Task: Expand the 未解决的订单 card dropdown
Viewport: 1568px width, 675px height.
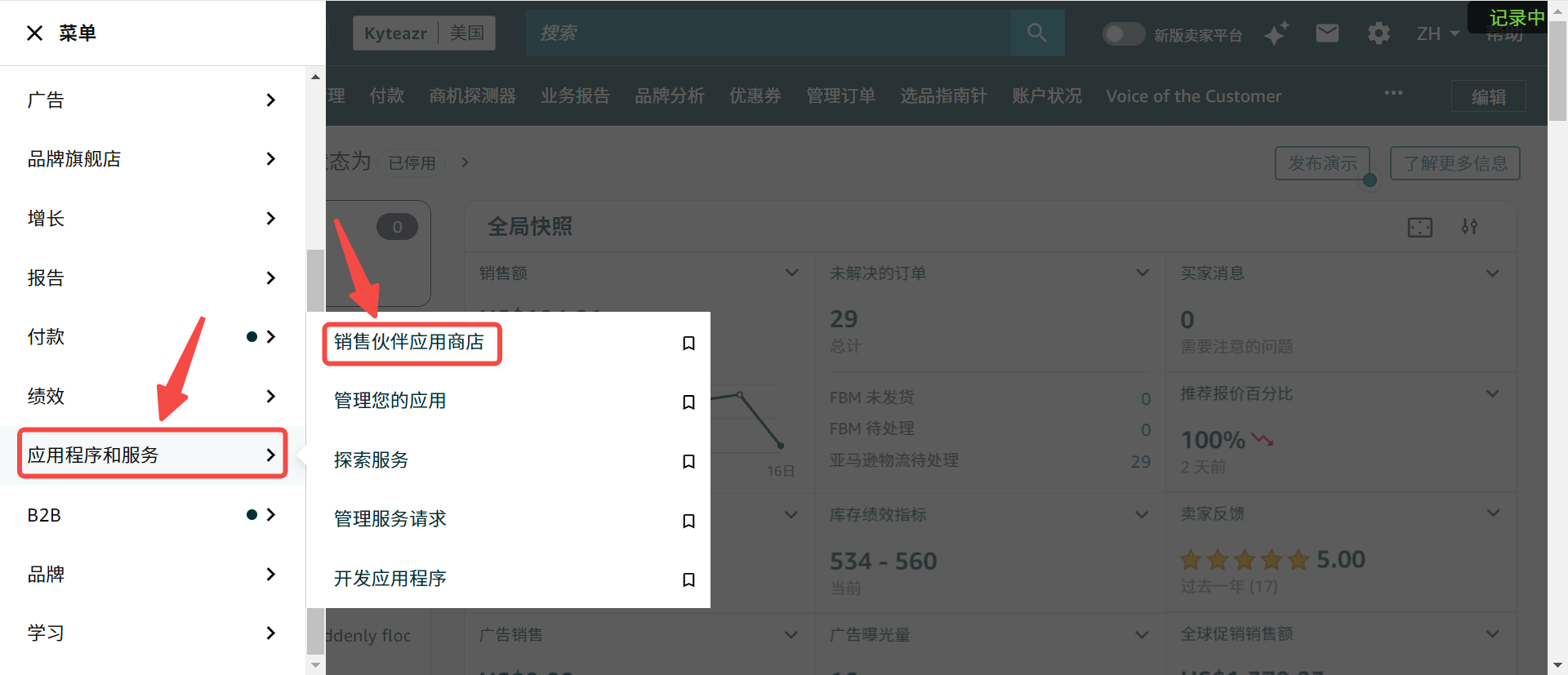Action: point(1143,273)
